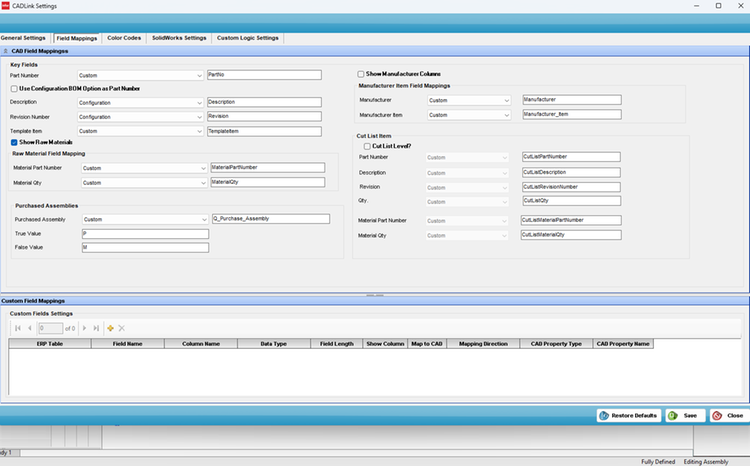The height and width of the screenshot is (466, 750).
Task: Open Part Number key field dropdown
Action: 141,76
